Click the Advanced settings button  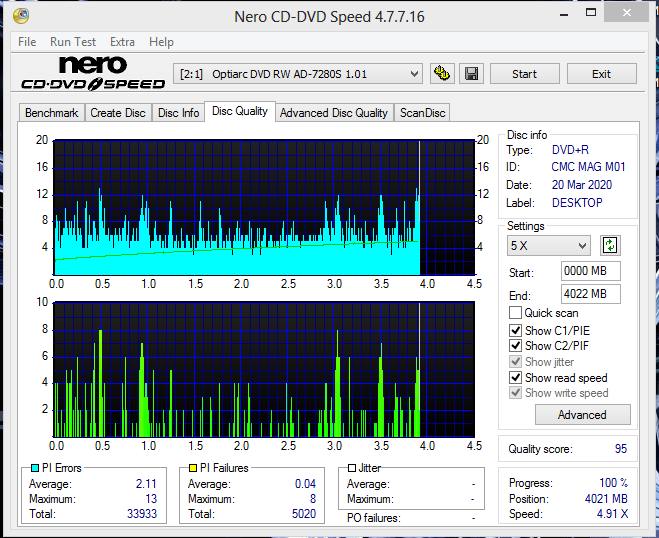[x=583, y=415]
